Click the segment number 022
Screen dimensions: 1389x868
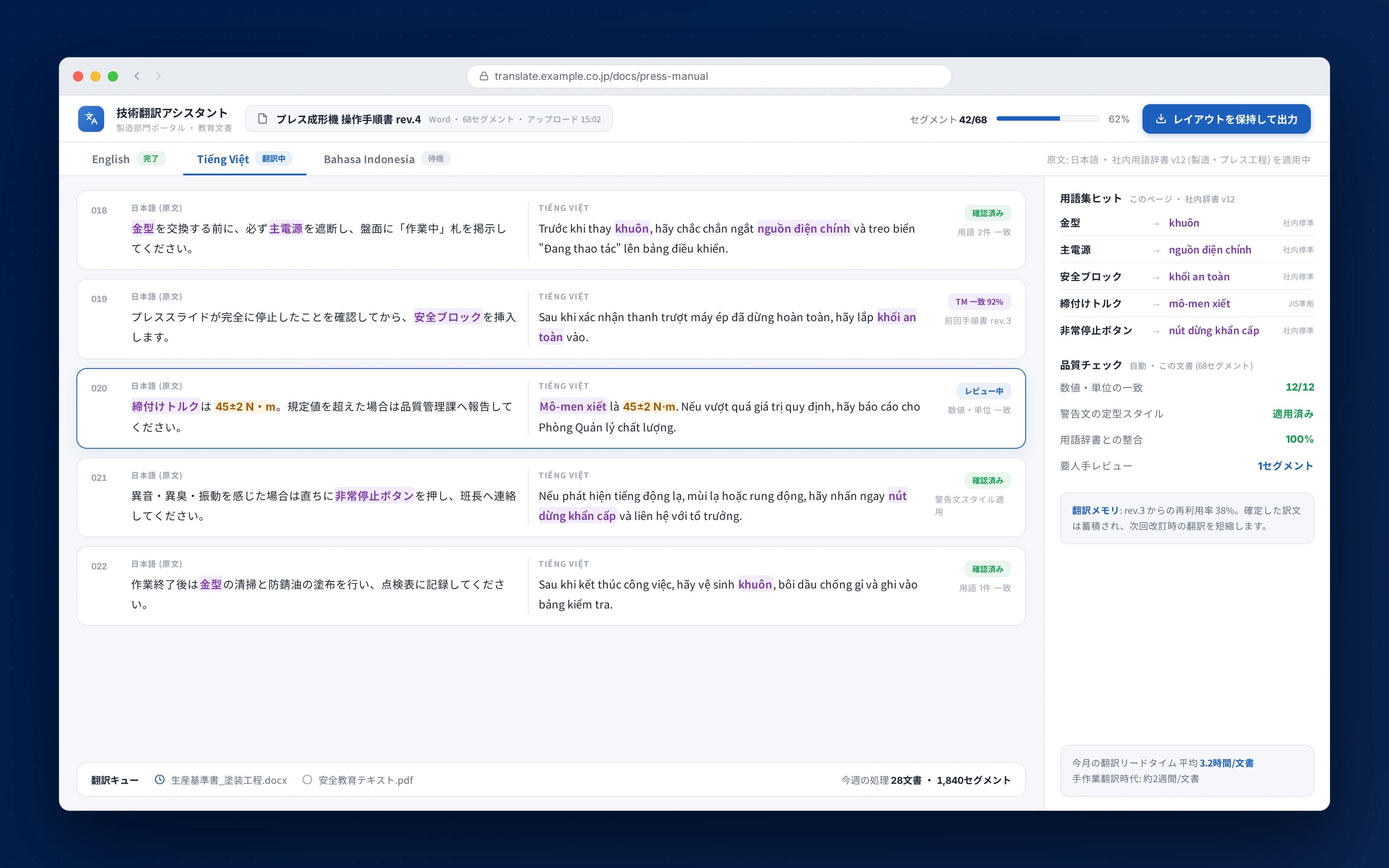[99, 566]
